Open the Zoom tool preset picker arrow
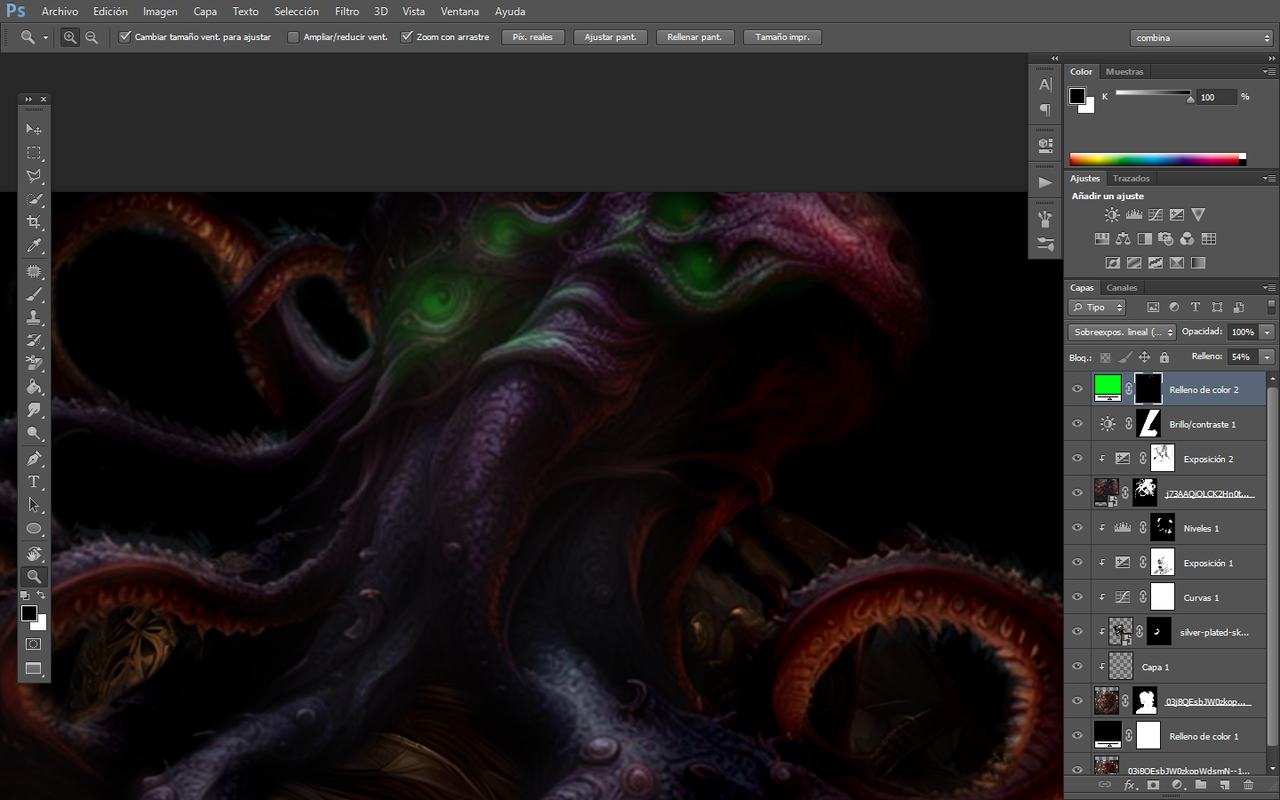Viewport: 1280px width, 800px height. coord(46,38)
